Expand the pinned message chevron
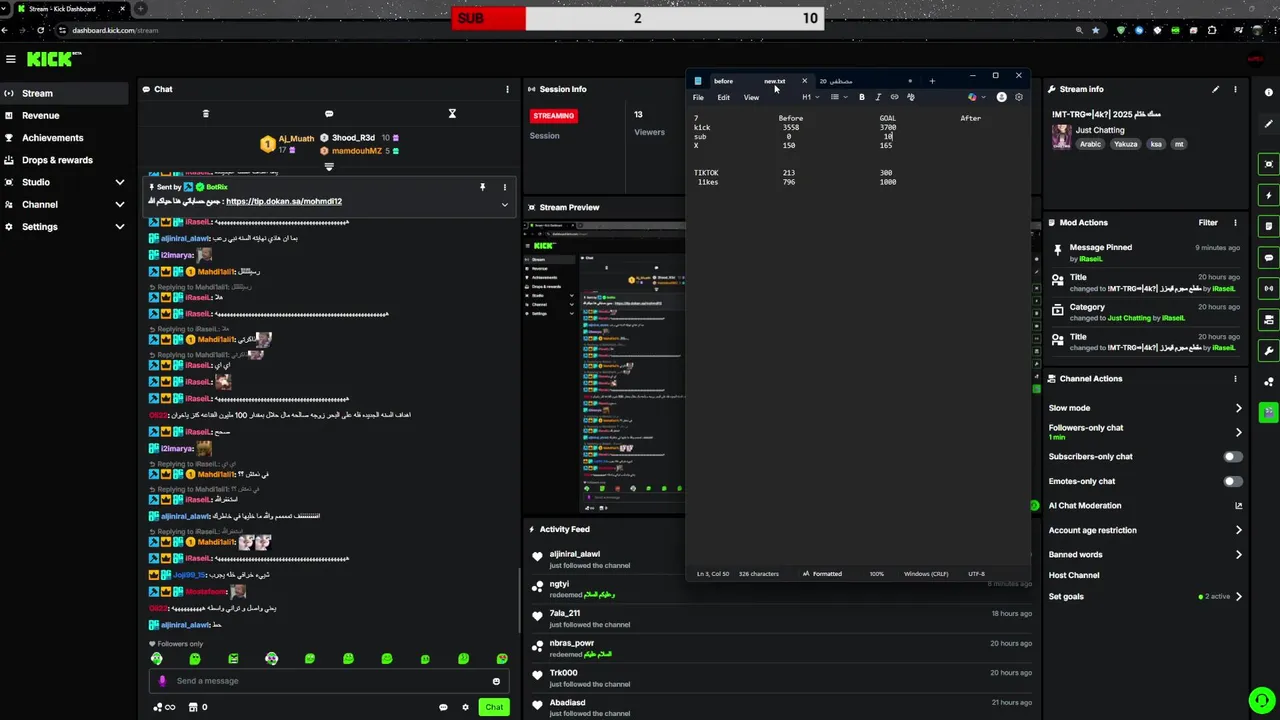The height and width of the screenshot is (720, 1280). (504, 205)
